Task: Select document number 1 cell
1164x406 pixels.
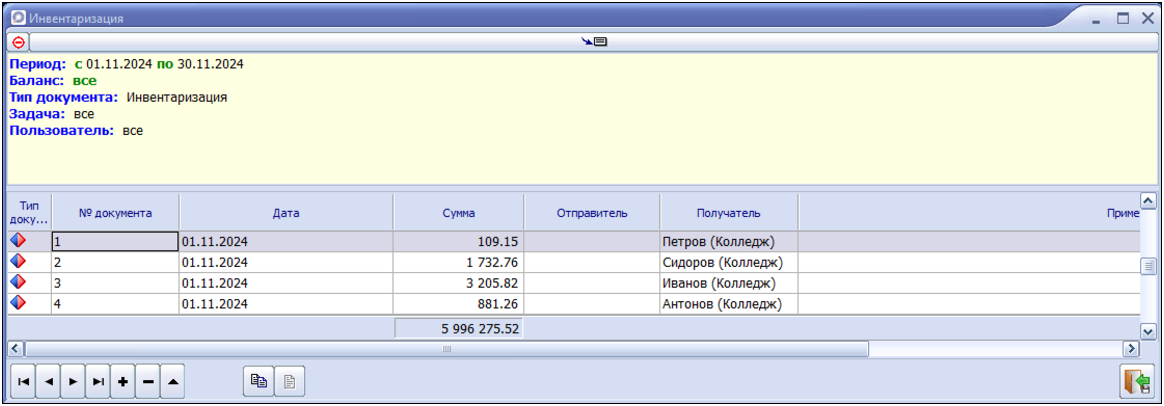Action: tap(114, 241)
